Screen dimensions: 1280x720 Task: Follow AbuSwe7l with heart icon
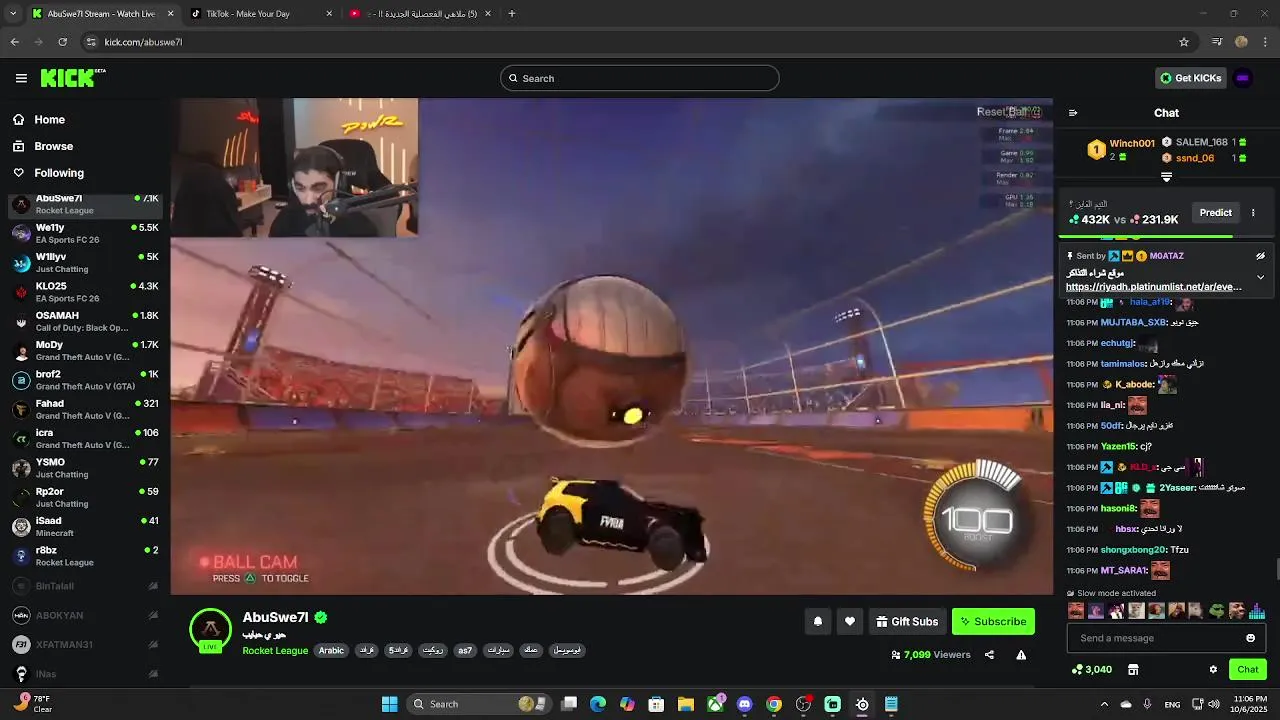[x=850, y=621]
